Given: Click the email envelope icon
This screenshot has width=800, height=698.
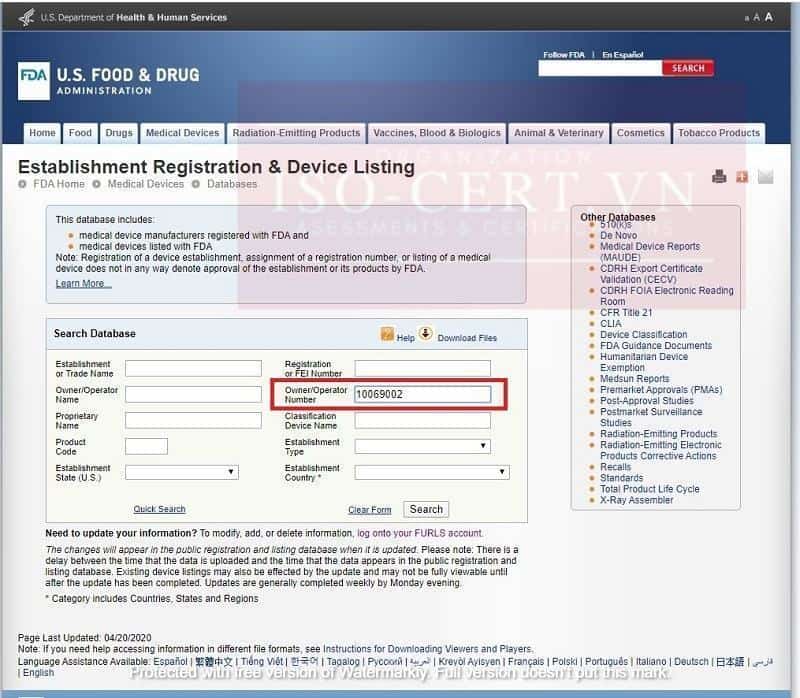Looking at the screenshot, I should tap(765, 177).
